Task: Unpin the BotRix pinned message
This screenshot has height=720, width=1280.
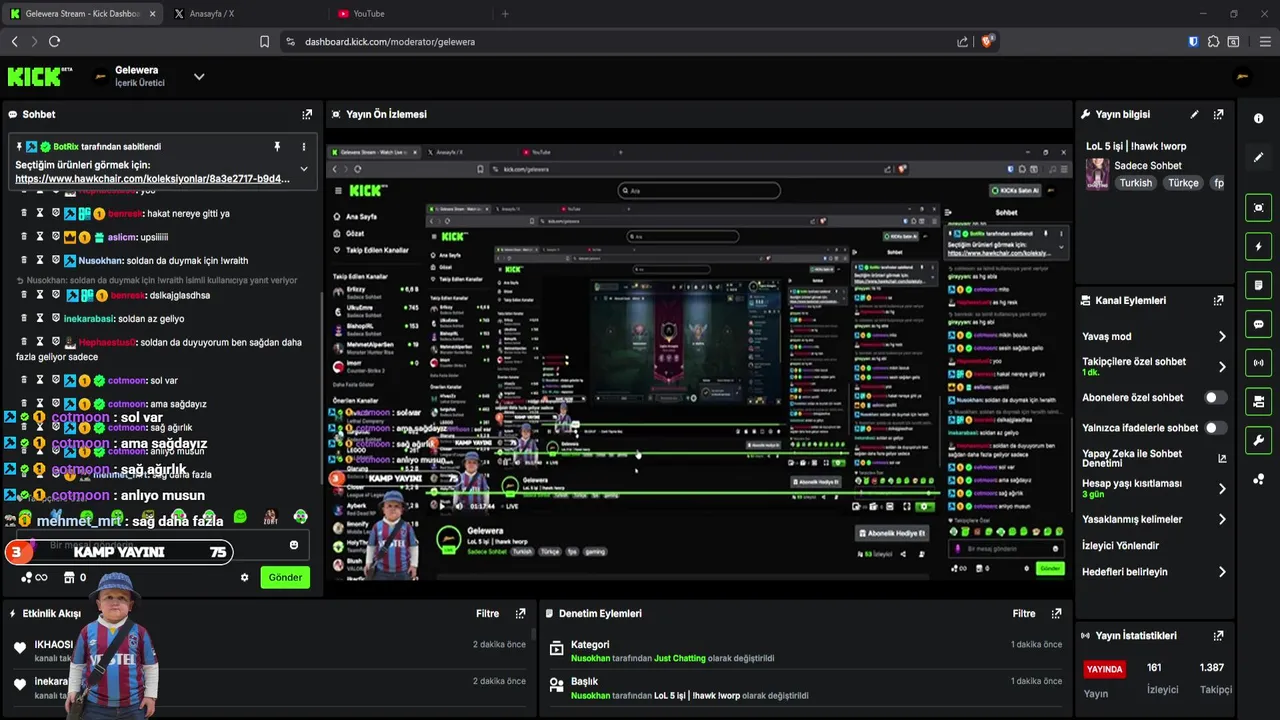Action: (277, 147)
